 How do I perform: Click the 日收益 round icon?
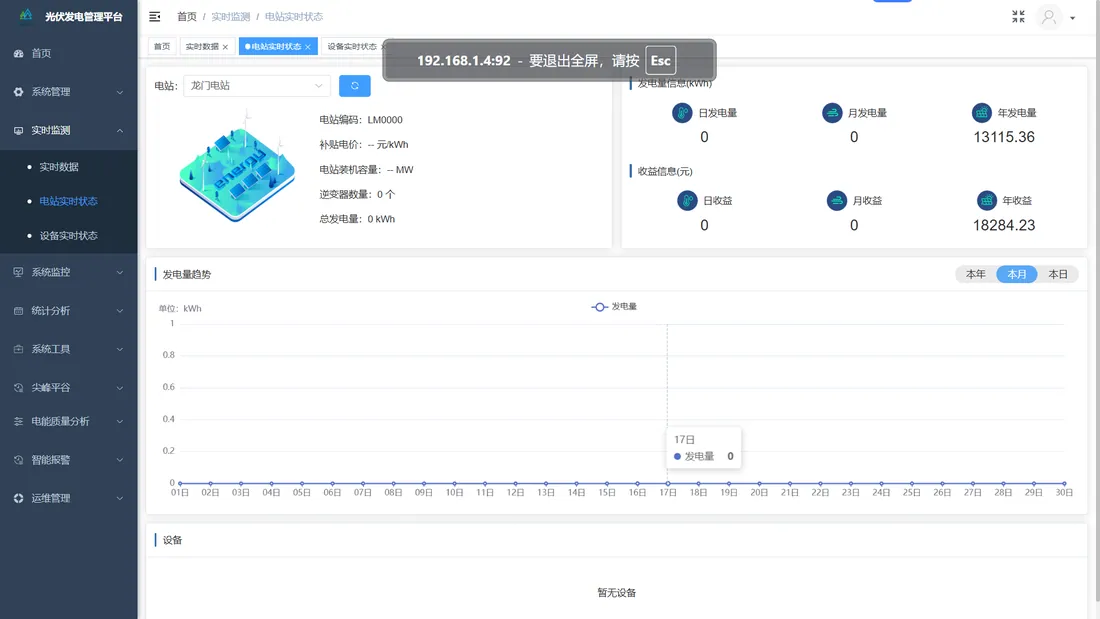[687, 201]
